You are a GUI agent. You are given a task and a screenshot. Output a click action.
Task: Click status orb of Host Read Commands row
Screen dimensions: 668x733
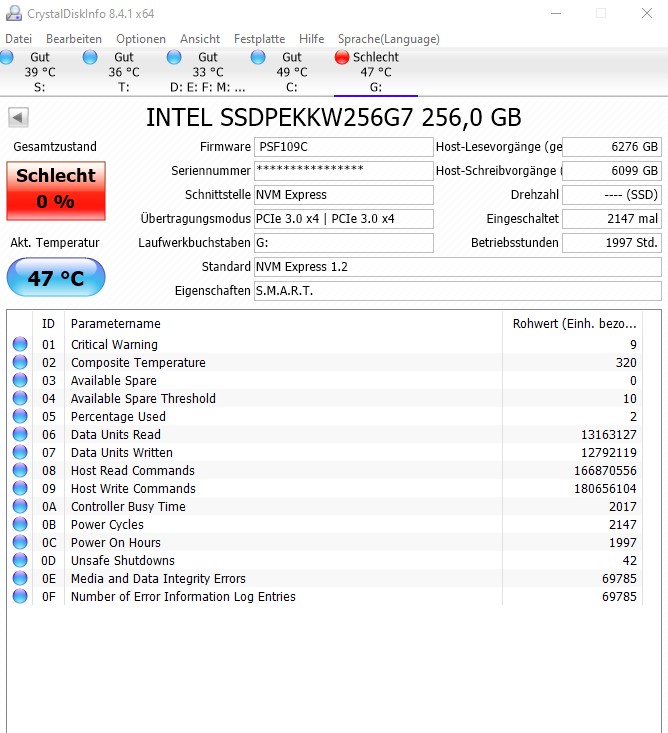pyautogui.click(x=20, y=470)
